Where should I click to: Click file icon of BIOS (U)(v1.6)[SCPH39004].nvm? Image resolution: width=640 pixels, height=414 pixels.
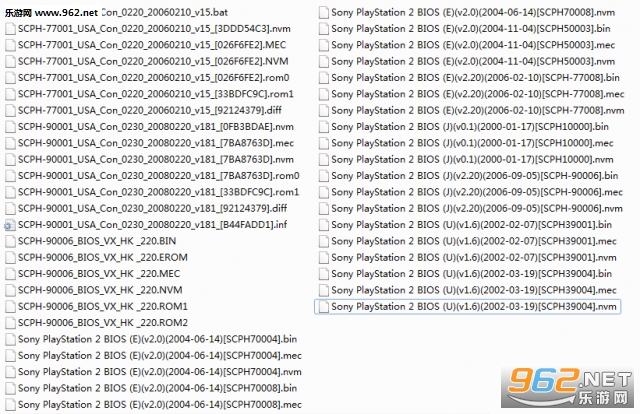(324, 307)
